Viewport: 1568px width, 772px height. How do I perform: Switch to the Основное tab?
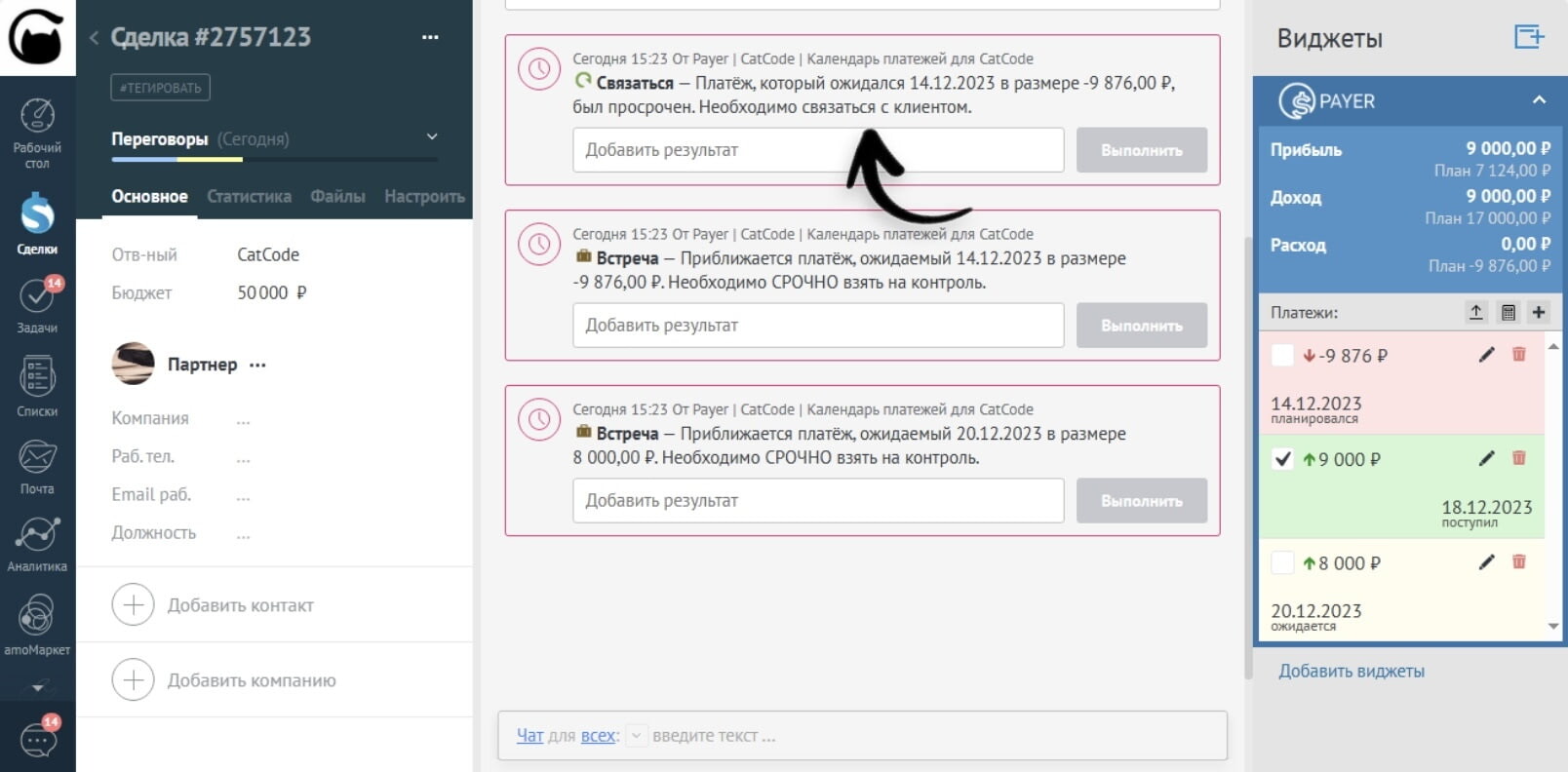coord(149,196)
